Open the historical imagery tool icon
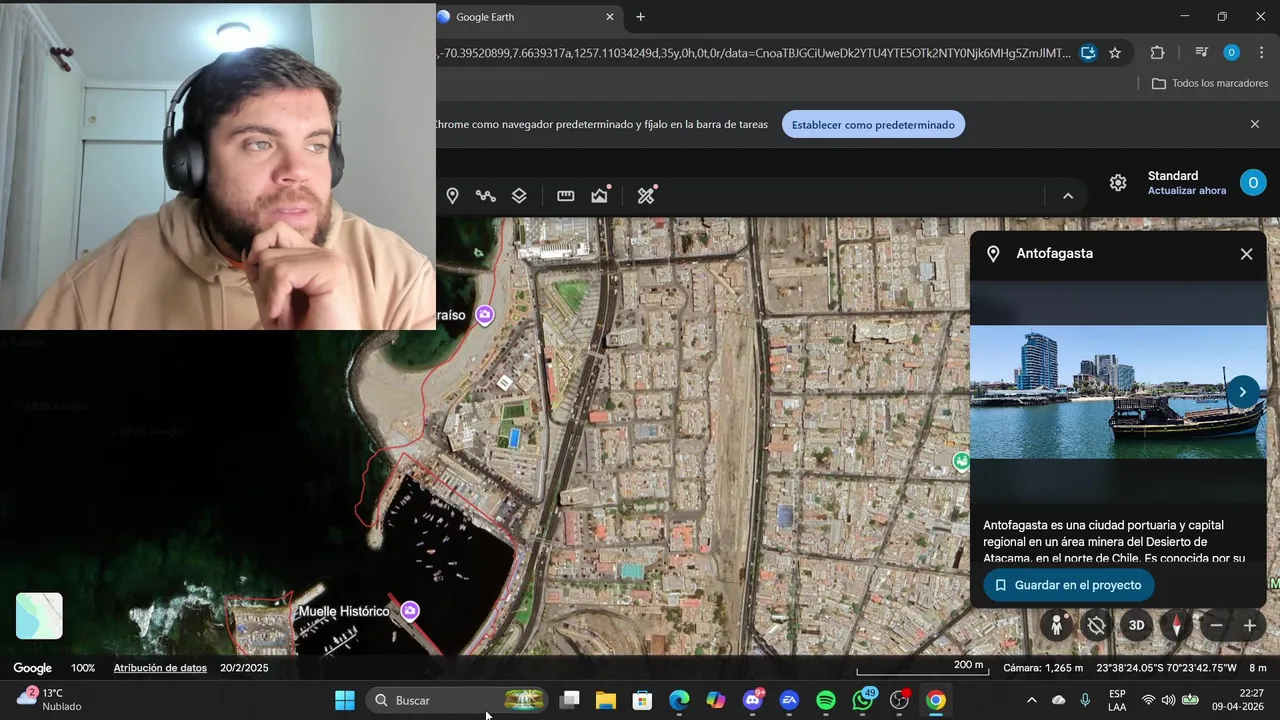This screenshot has width=1280, height=720. (600, 195)
